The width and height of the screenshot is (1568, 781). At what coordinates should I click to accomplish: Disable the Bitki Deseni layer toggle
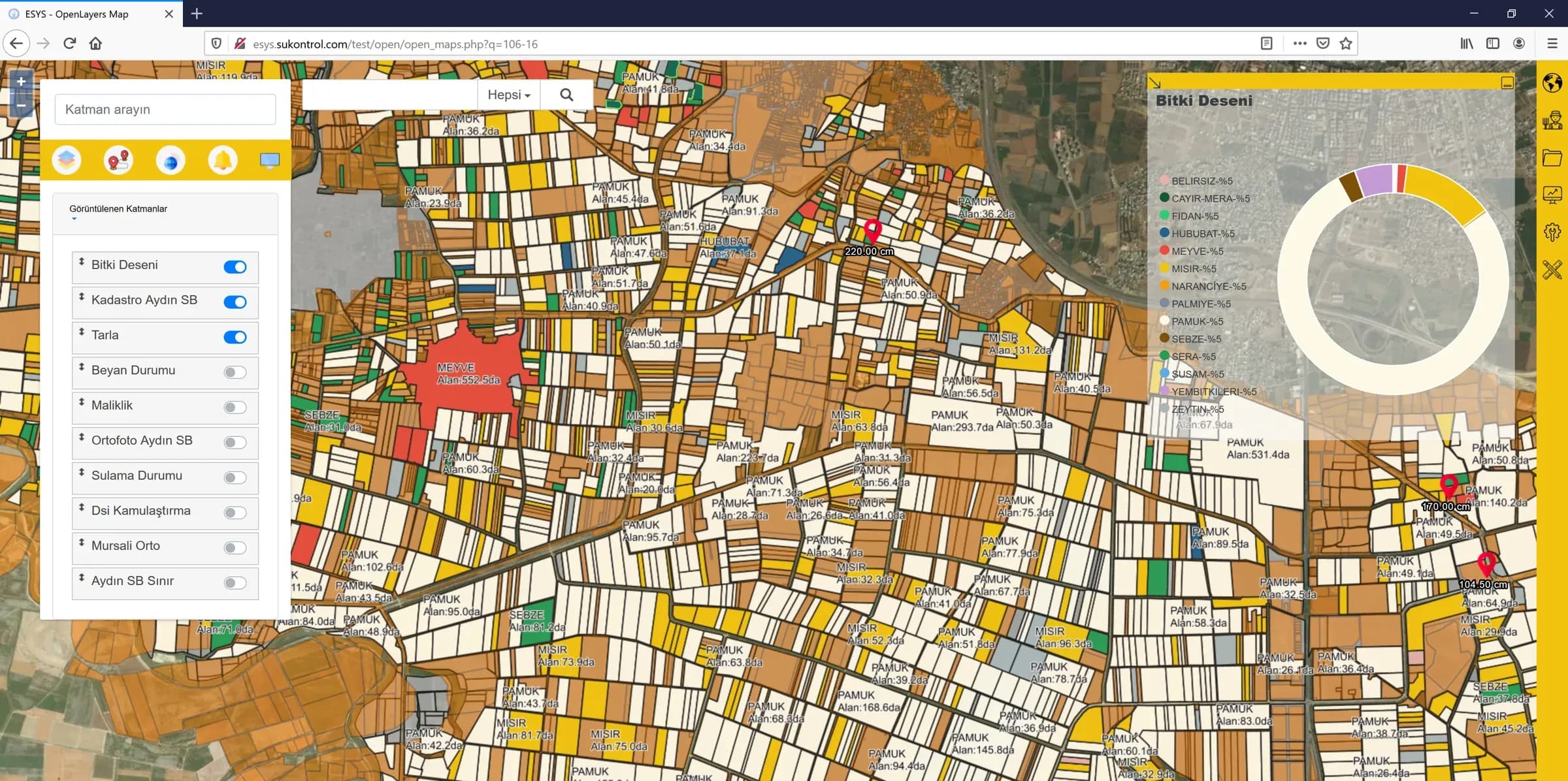[235, 267]
